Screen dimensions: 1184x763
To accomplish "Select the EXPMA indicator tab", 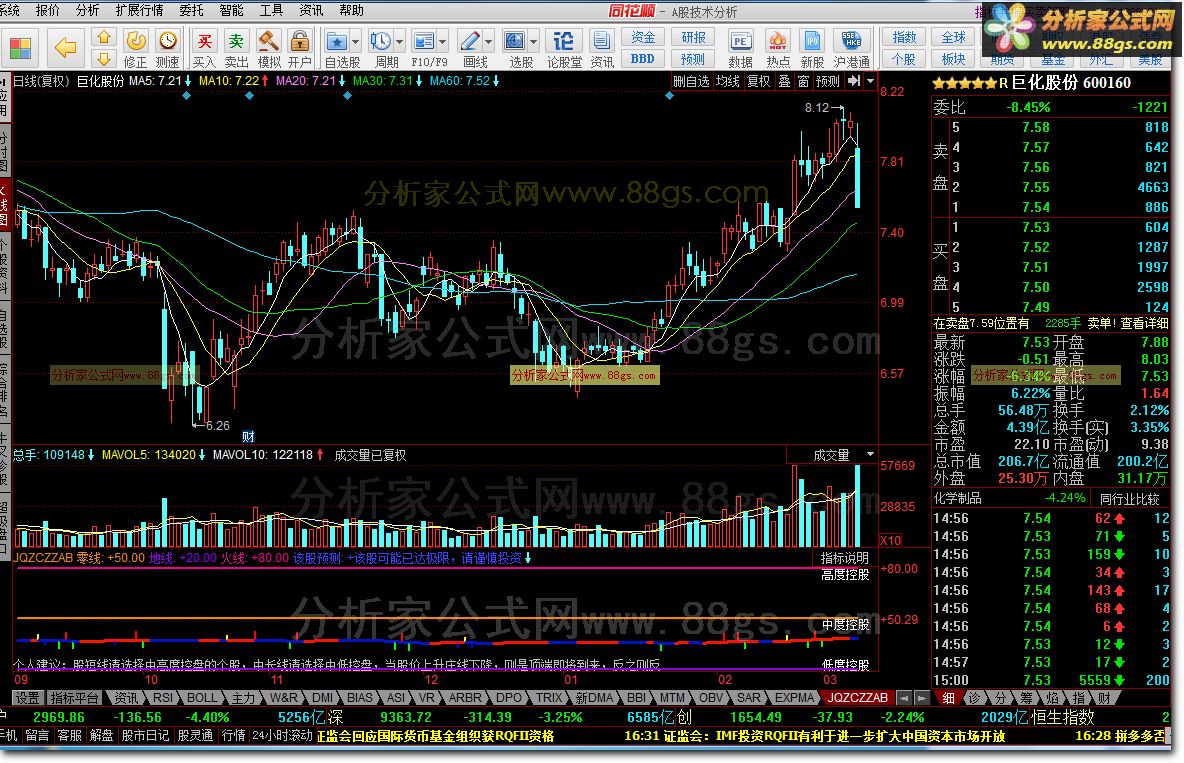I will (x=794, y=698).
